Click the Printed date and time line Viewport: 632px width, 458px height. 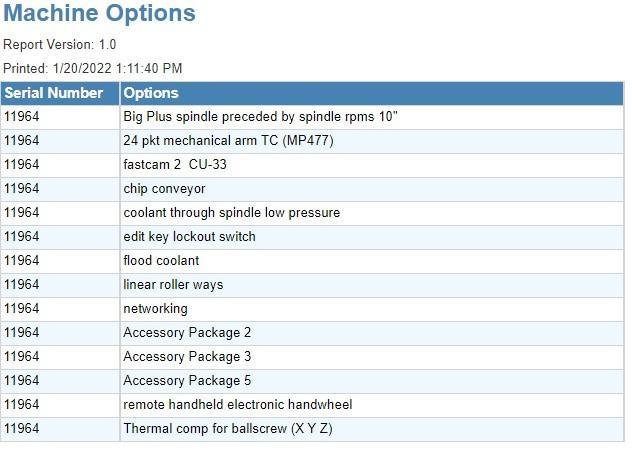pos(93,68)
